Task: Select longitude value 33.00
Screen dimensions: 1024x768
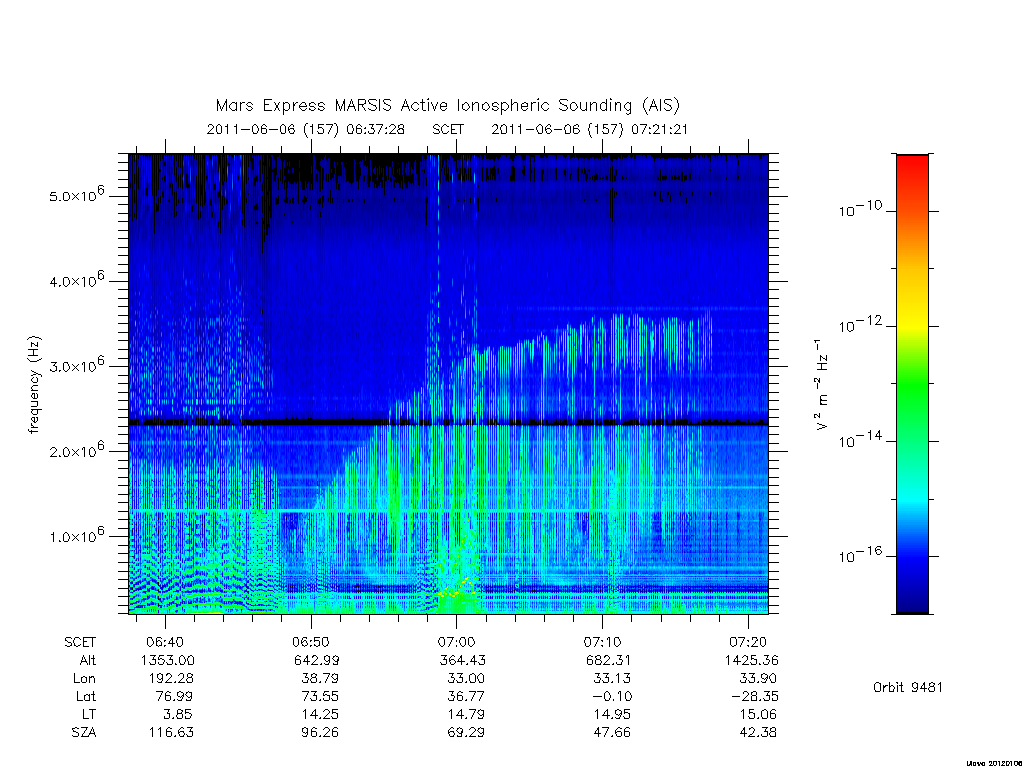Action: pos(466,679)
